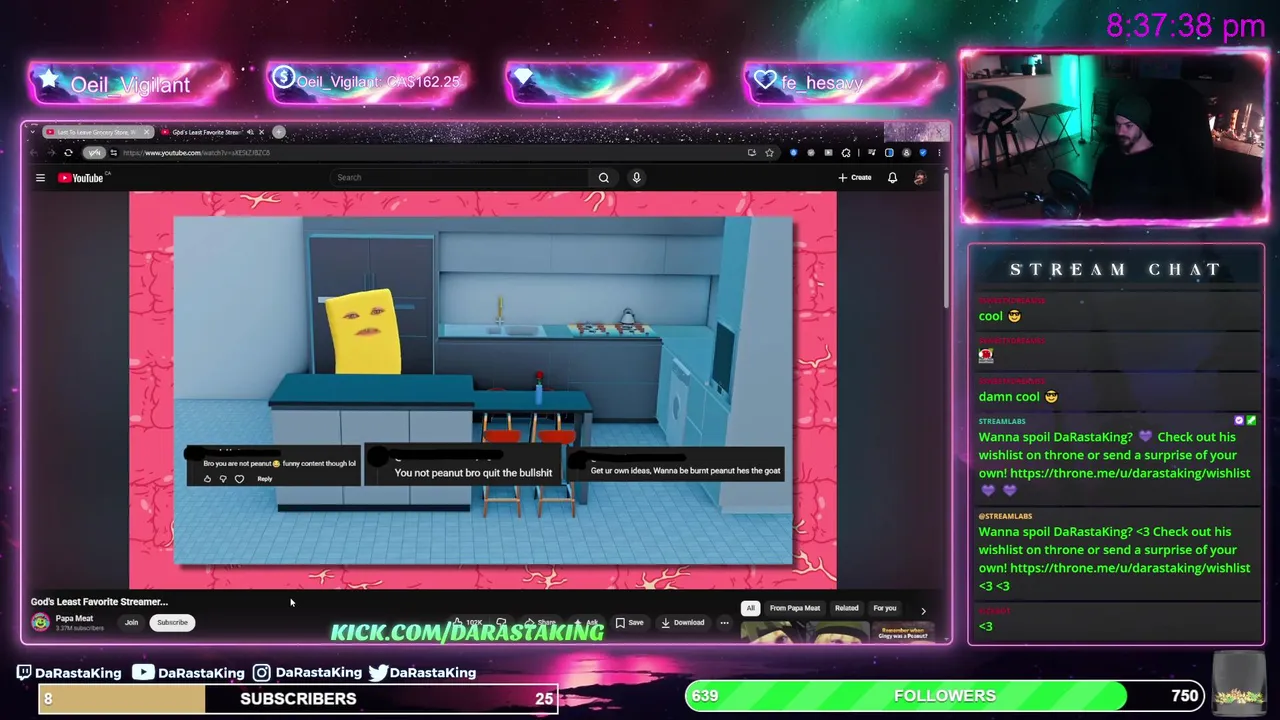Click the STREAM CHAT header

coord(1116,270)
